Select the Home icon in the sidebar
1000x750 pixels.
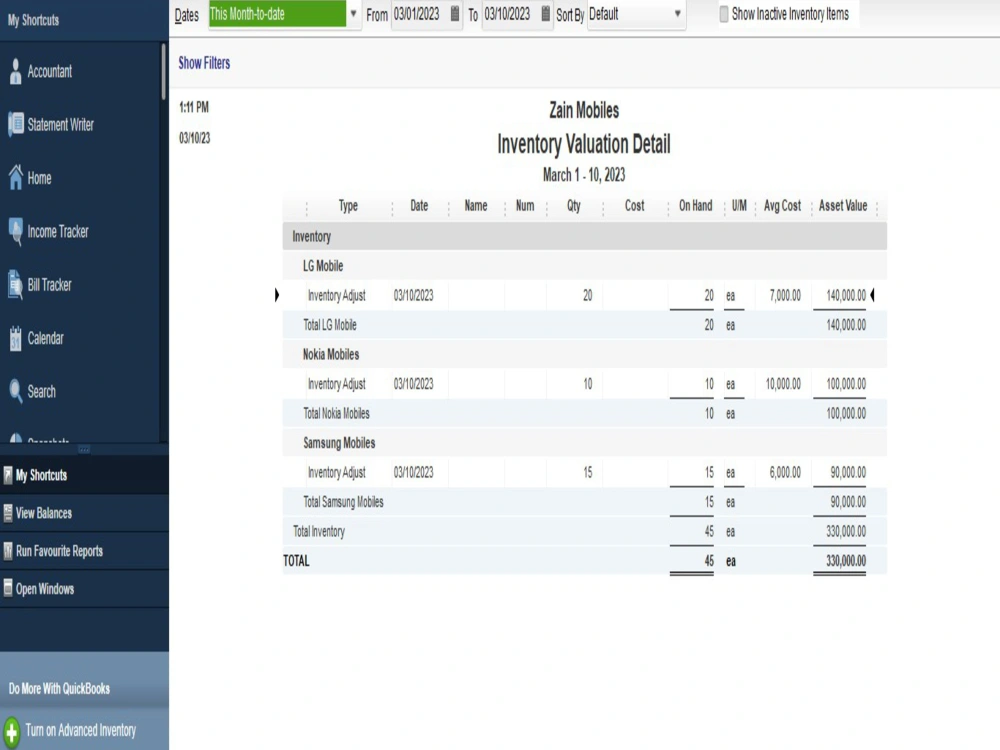tap(40, 178)
